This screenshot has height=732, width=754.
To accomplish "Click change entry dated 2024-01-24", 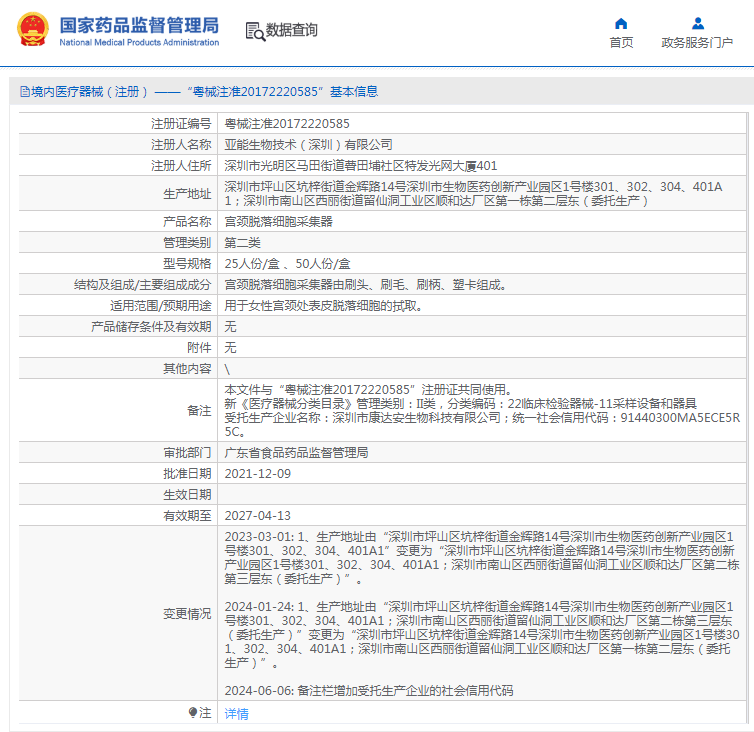I will [482, 635].
